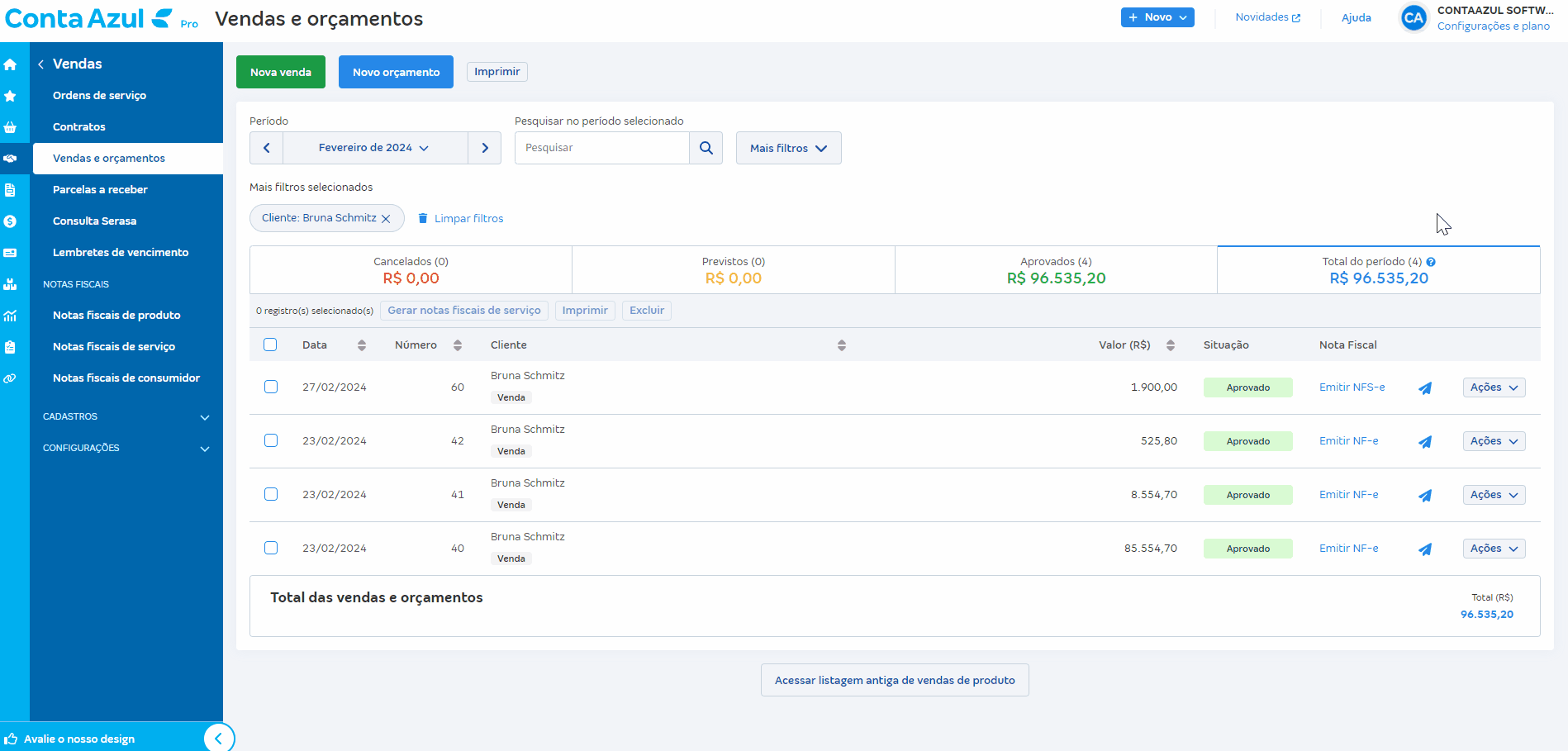Open Contratos menu item
The width and height of the screenshot is (1568, 751).
pos(79,127)
